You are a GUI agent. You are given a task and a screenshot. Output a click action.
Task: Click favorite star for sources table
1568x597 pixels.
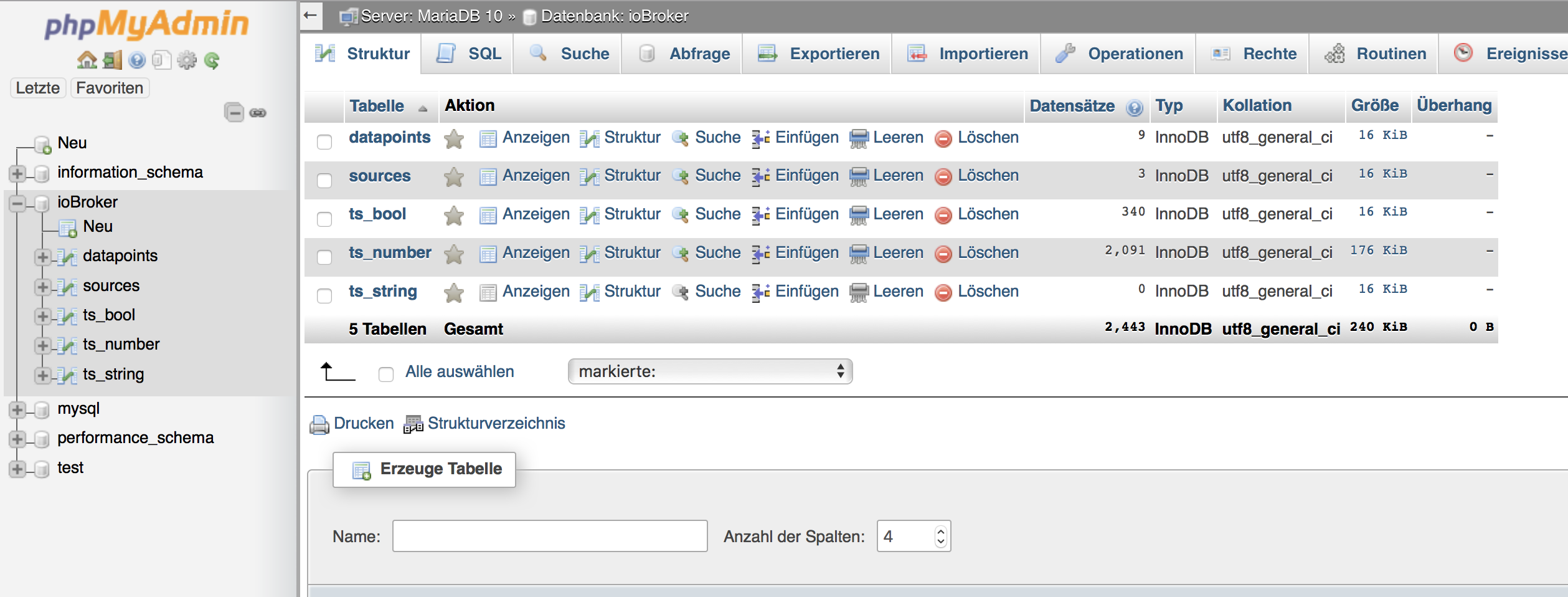pyautogui.click(x=454, y=177)
